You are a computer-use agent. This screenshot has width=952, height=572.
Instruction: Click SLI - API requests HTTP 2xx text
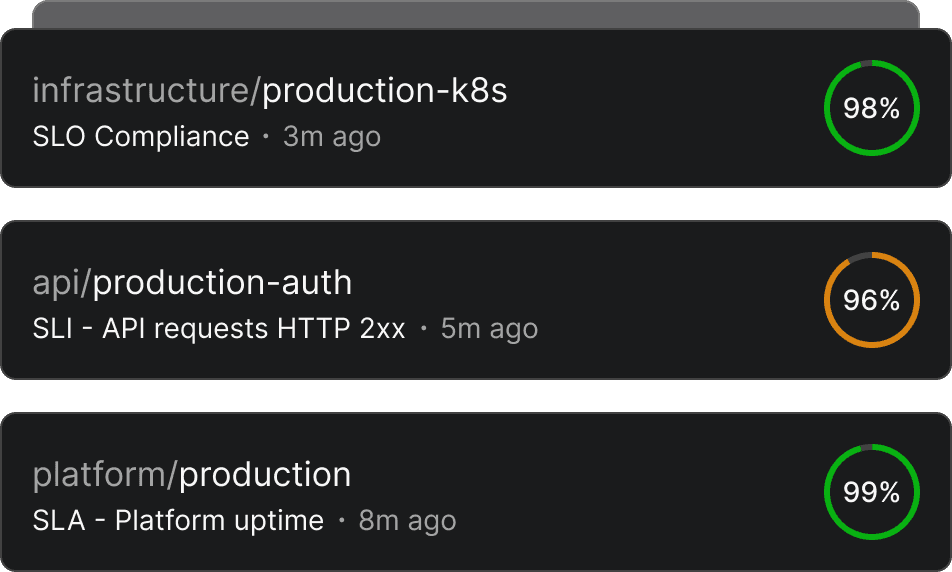(x=219, y=328)
